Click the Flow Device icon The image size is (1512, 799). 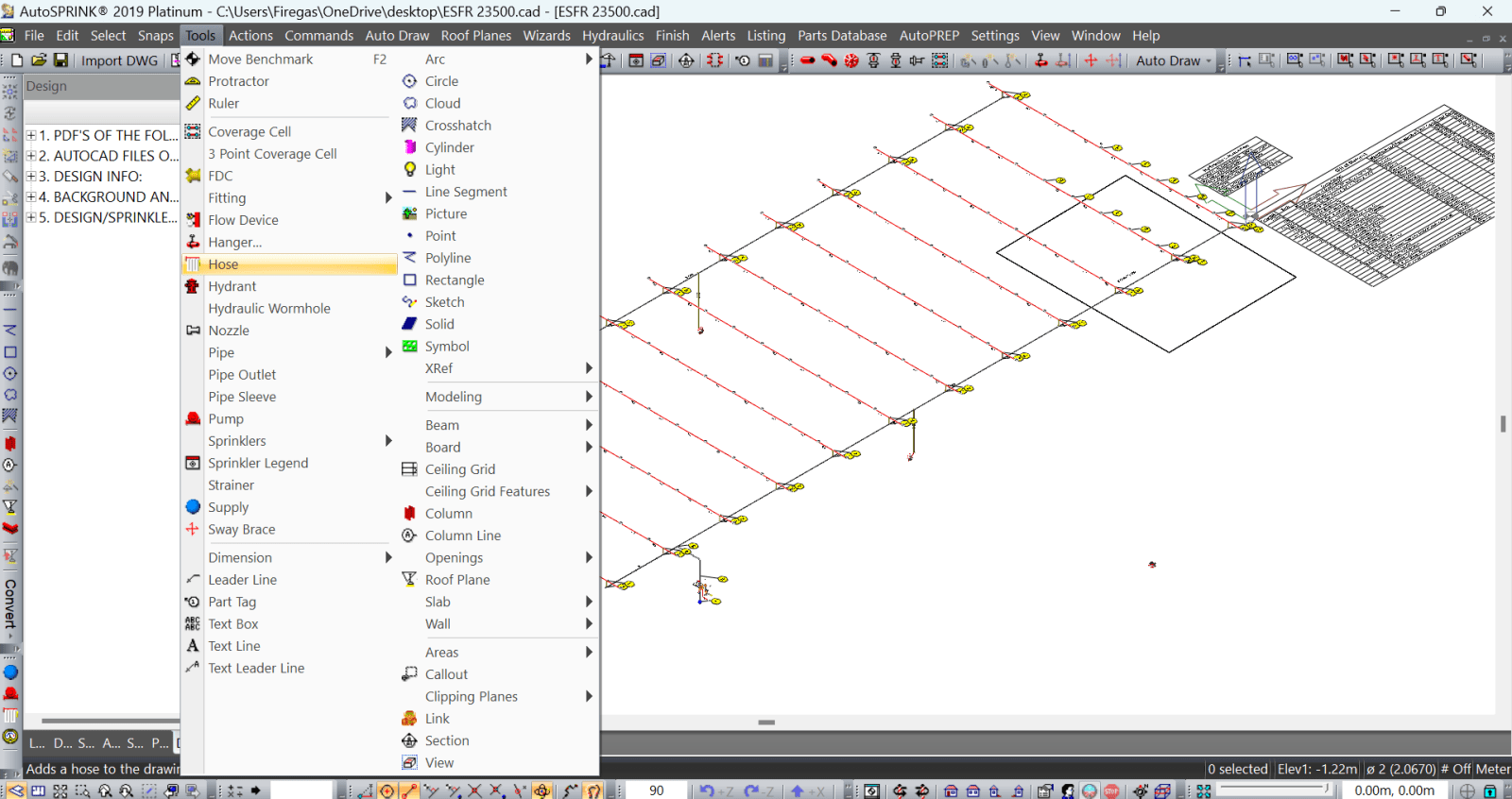(193, 220)
